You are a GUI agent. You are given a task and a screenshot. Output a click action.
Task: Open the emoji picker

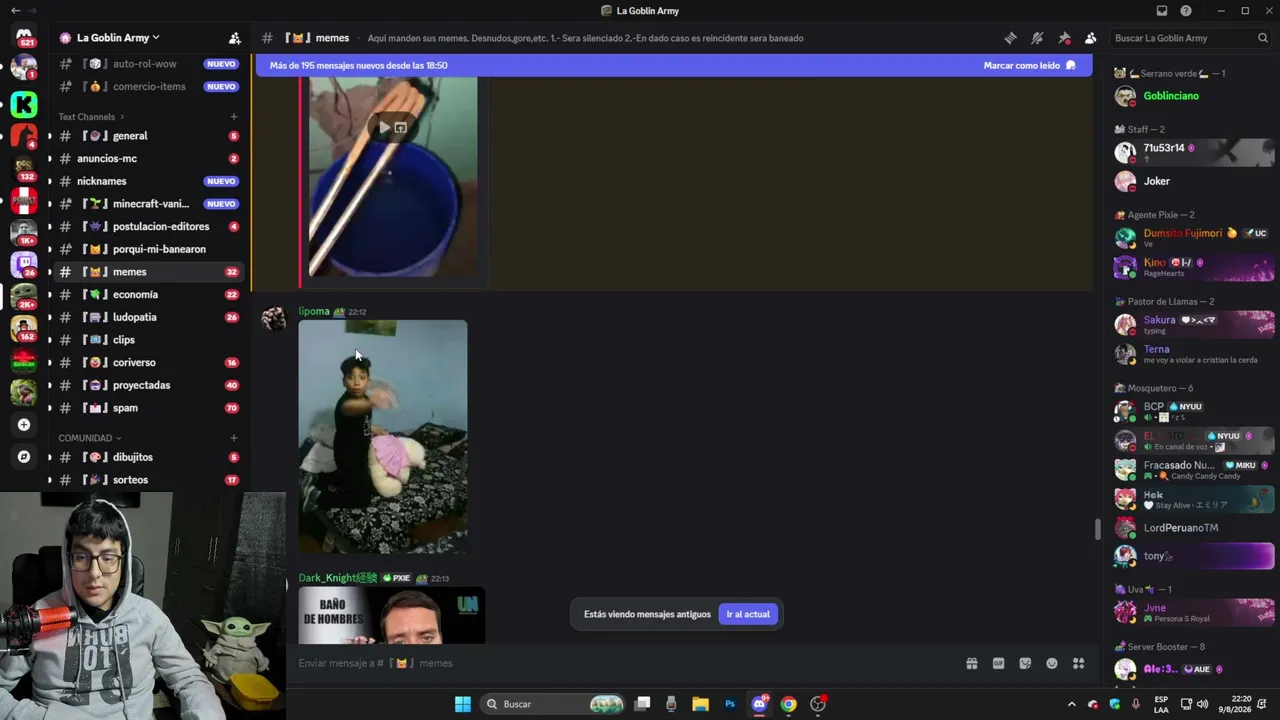coord(1052,663)
